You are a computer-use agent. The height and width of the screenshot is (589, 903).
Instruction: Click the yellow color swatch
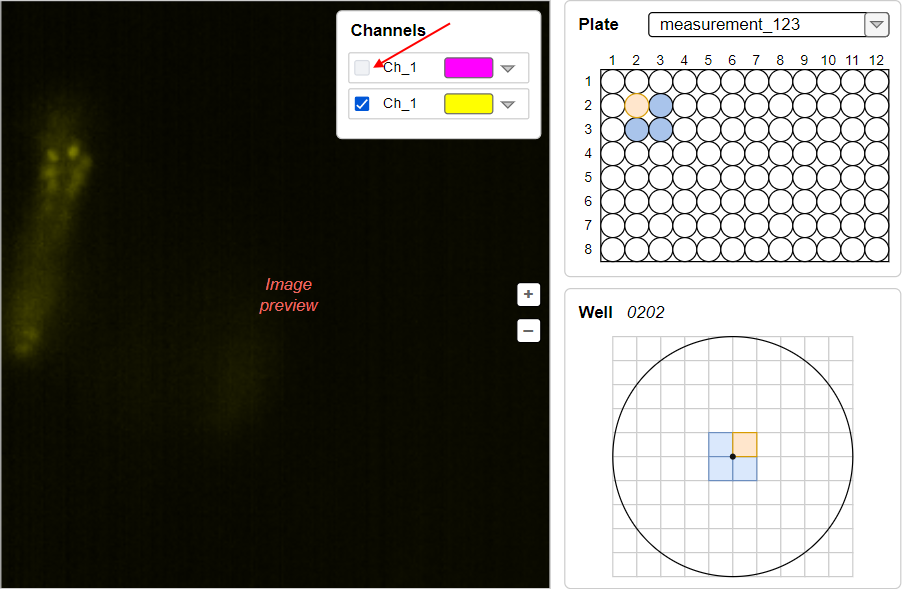tap(468, 104)
